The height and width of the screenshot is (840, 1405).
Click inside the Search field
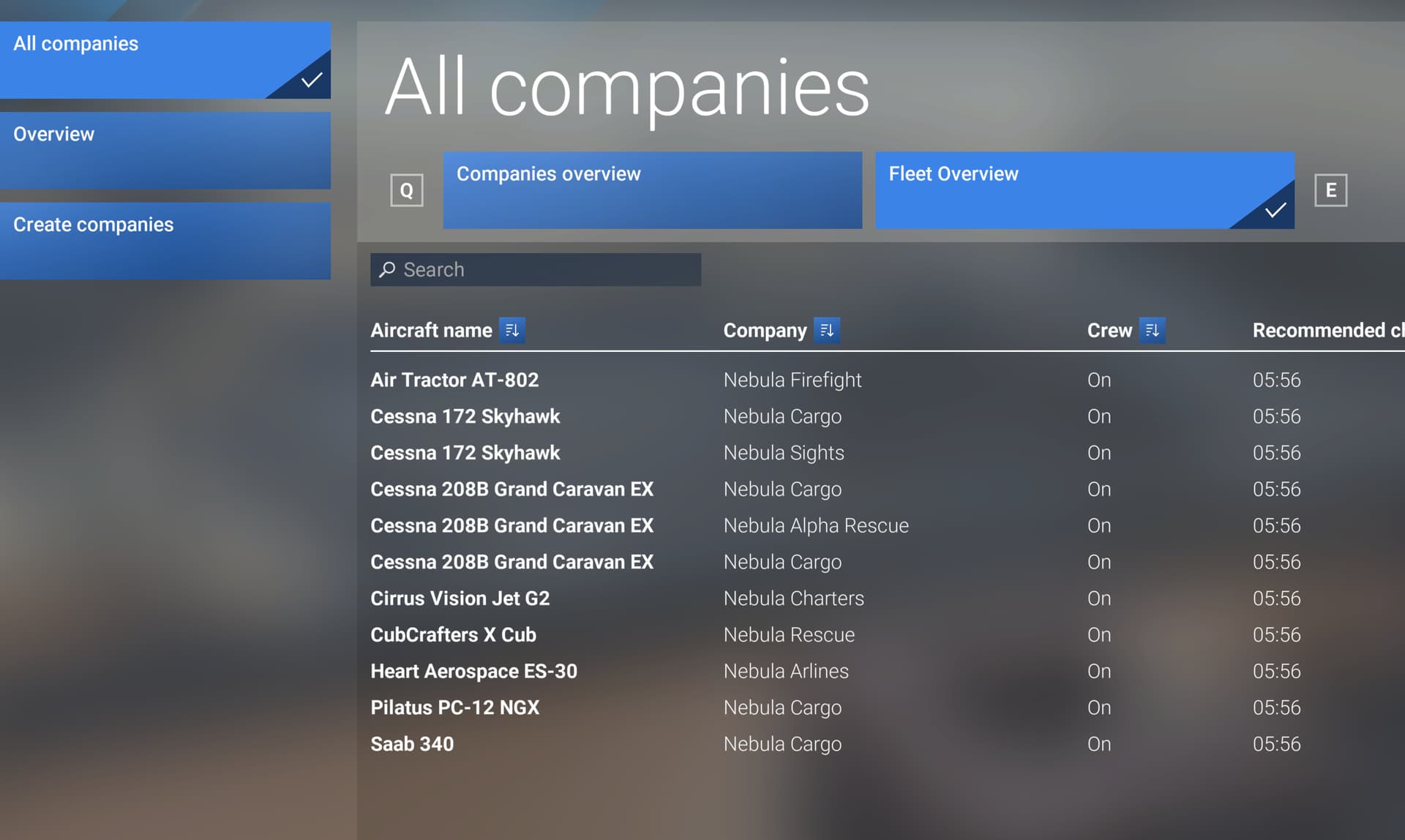[534, 269]
